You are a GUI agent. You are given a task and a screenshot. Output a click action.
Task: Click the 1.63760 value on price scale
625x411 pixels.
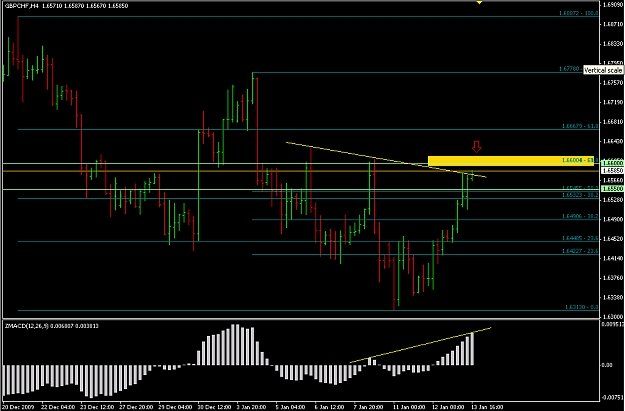613,277
